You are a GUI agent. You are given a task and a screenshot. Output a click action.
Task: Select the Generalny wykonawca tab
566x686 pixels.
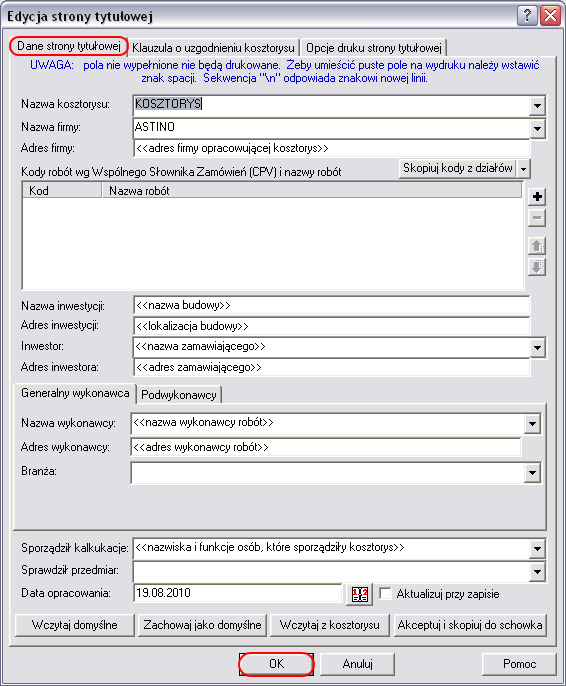(75, 393)
